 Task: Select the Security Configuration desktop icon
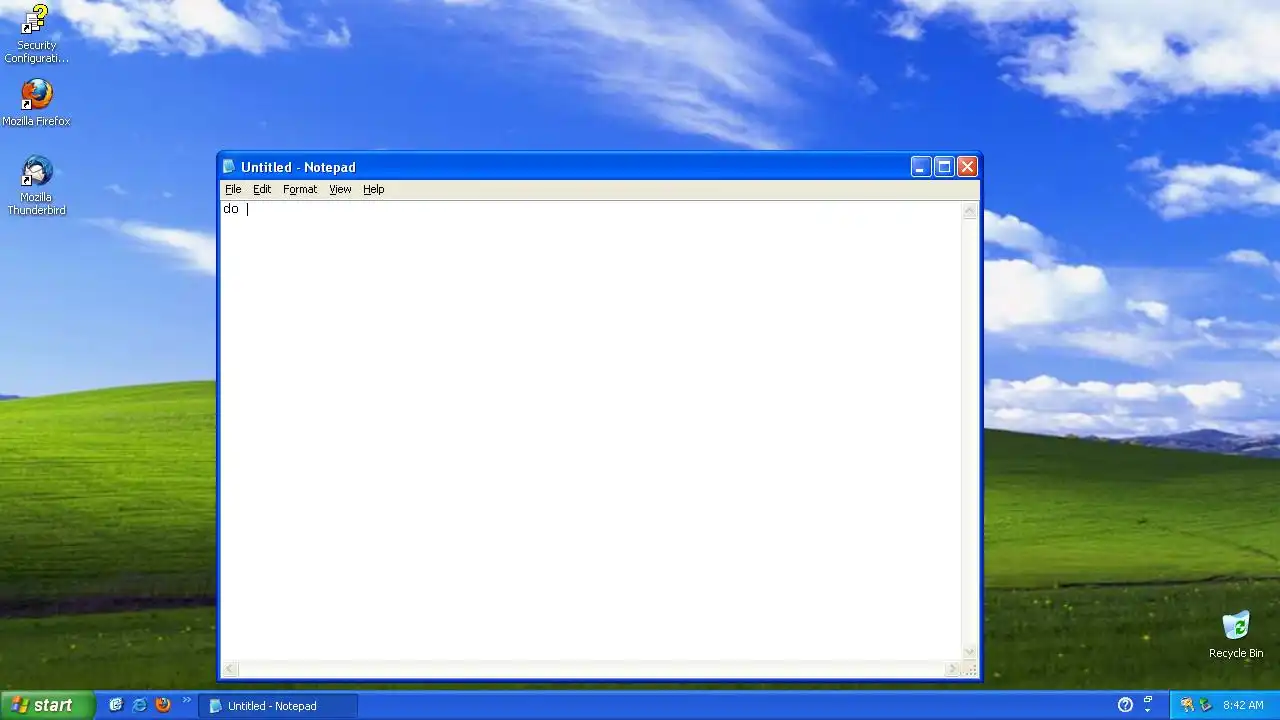pos(36,34)
